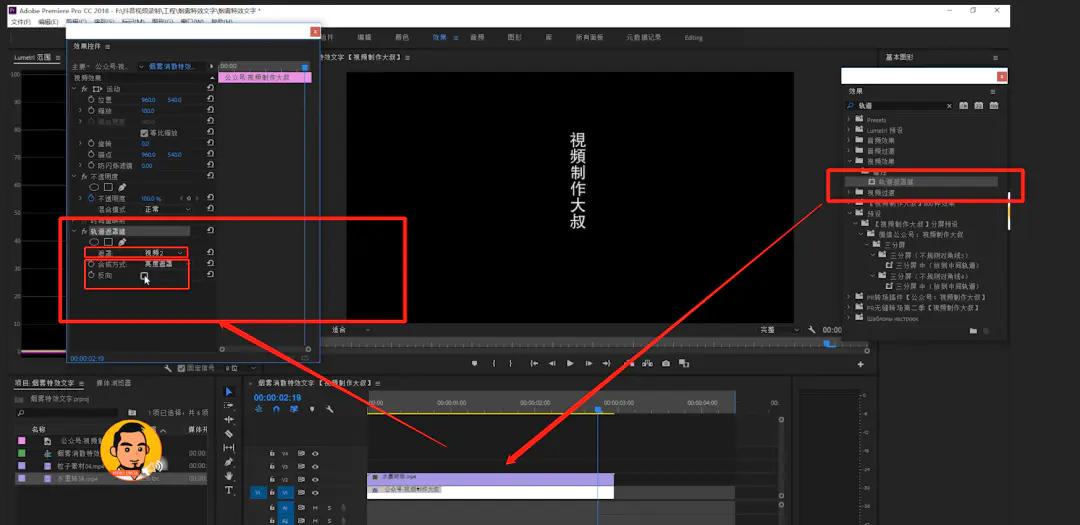
Task: Uncheck the 等比缩放 uniform scale checkbox
Action: [144, 133]
